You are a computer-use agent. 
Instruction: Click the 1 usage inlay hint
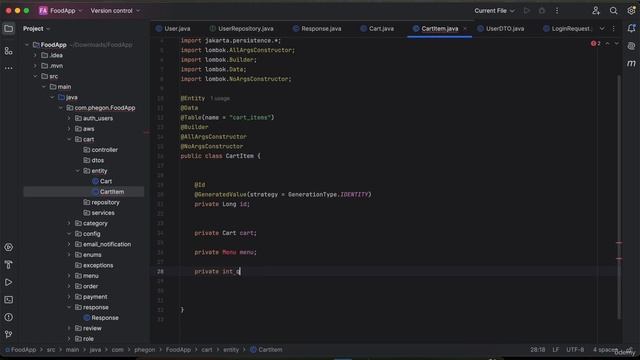[x=220, y=98]
